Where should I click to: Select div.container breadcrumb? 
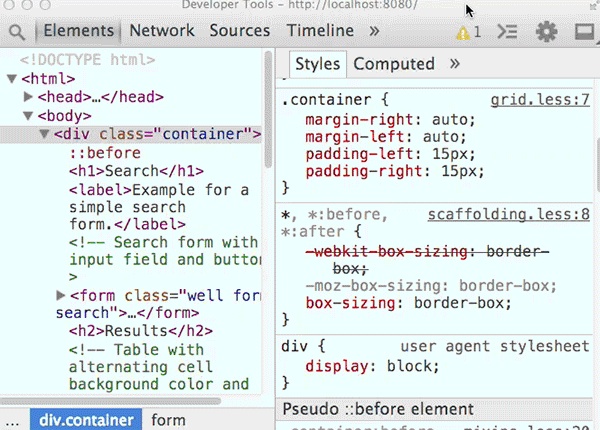point(86,420)
